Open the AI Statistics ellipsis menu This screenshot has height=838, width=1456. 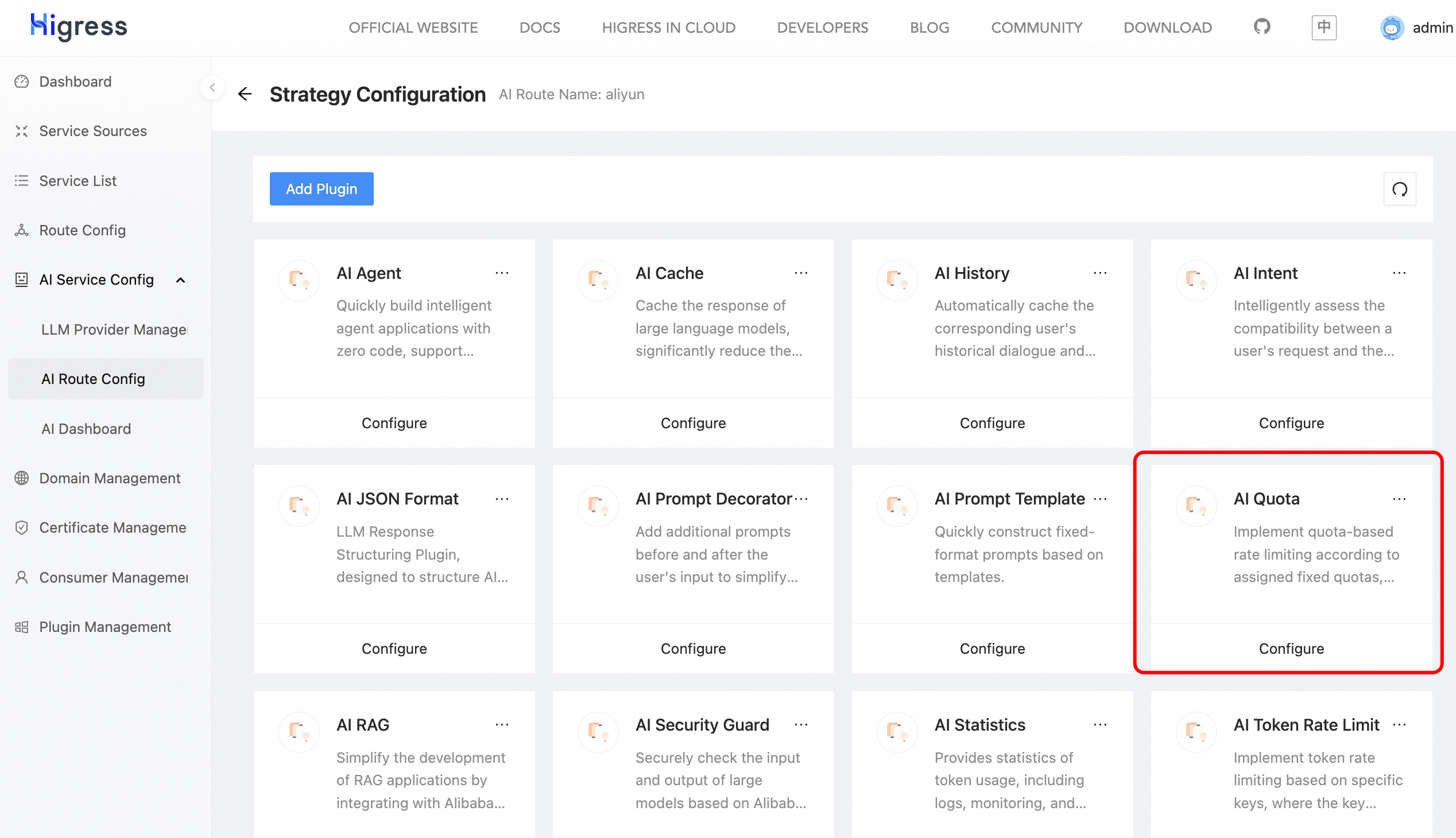point(1099,724)
